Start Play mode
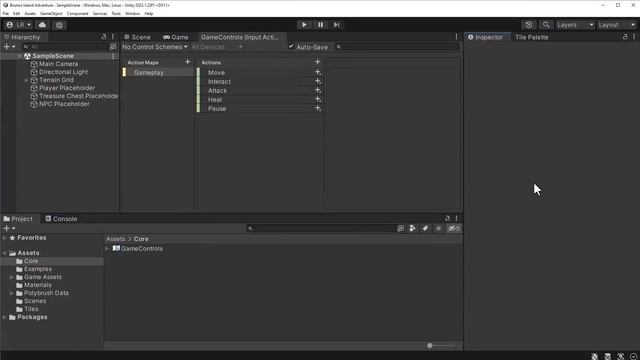The width and height of the screenshot is (640, 360). coord(304,25)
